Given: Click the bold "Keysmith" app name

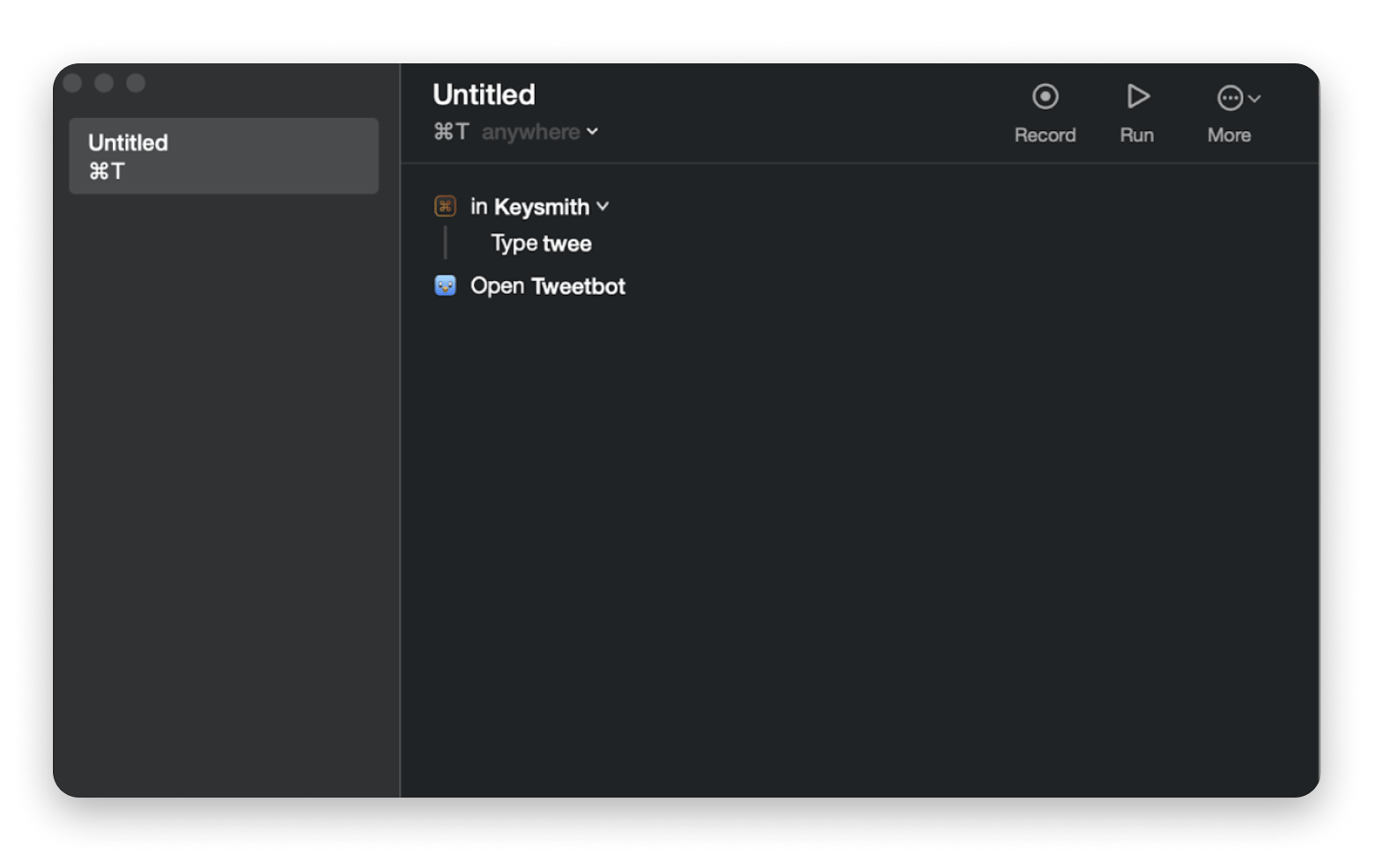Looking at the screenshot, I should tap(541, 207).
